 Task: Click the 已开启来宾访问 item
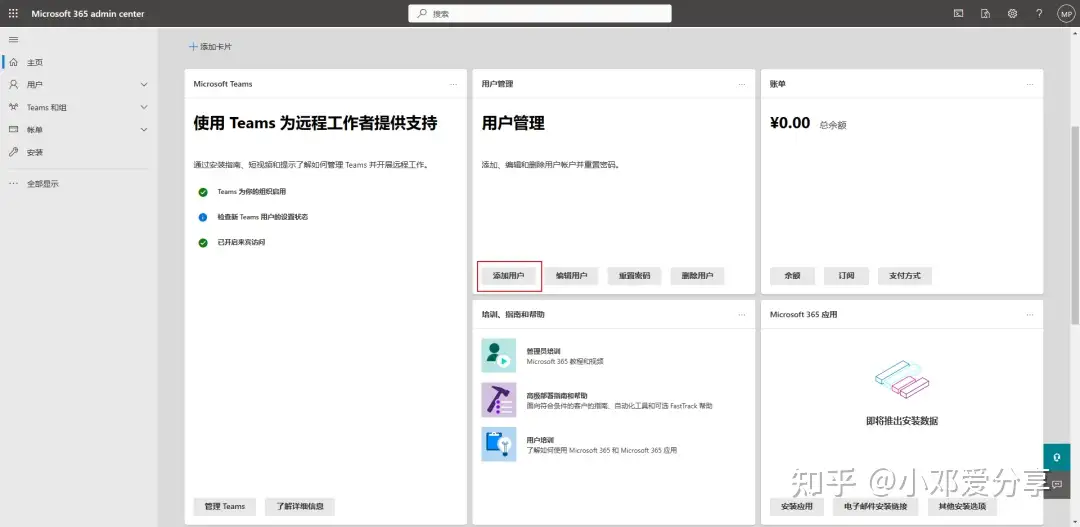pos(241,242)
